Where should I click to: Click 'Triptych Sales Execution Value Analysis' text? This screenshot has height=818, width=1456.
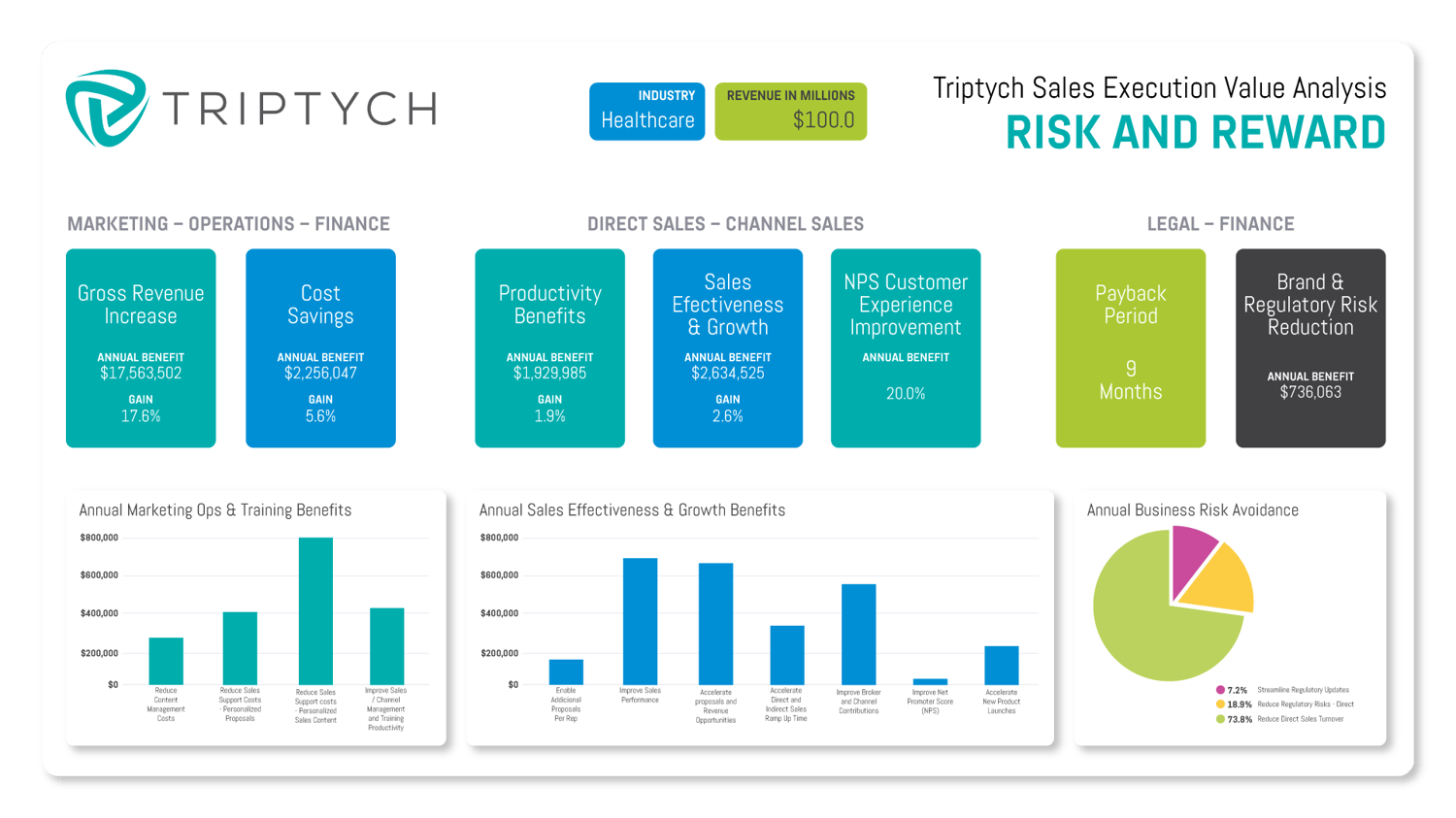click(x=1159, y=87)
